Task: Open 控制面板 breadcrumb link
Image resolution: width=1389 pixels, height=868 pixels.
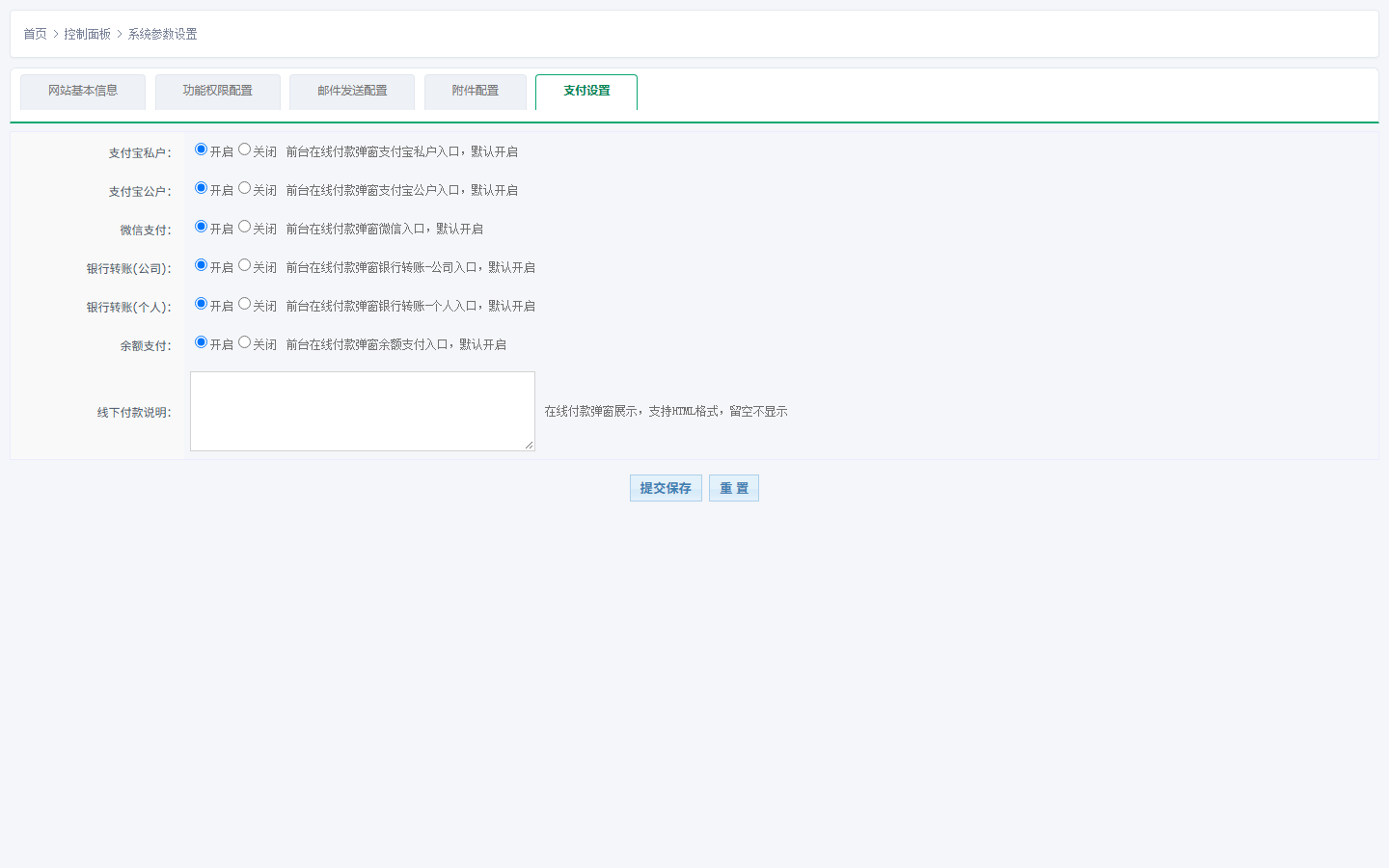Action: (x=87, y=34)
